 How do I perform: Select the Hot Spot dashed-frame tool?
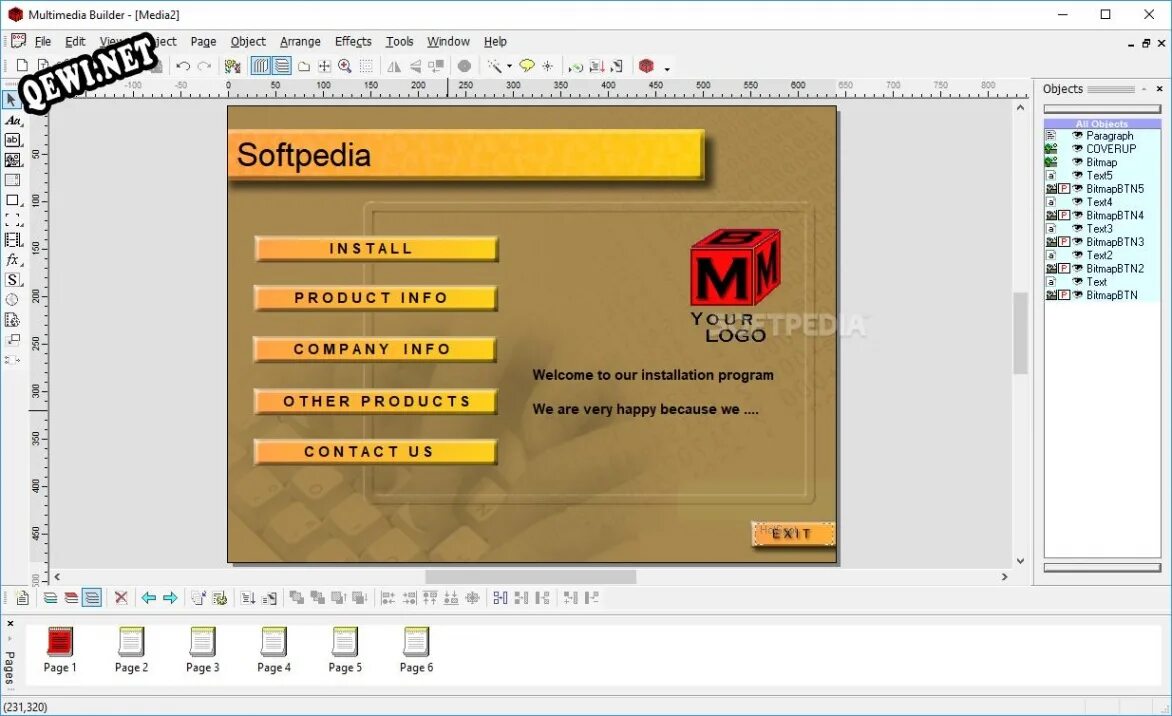click(x=13, y=220)
